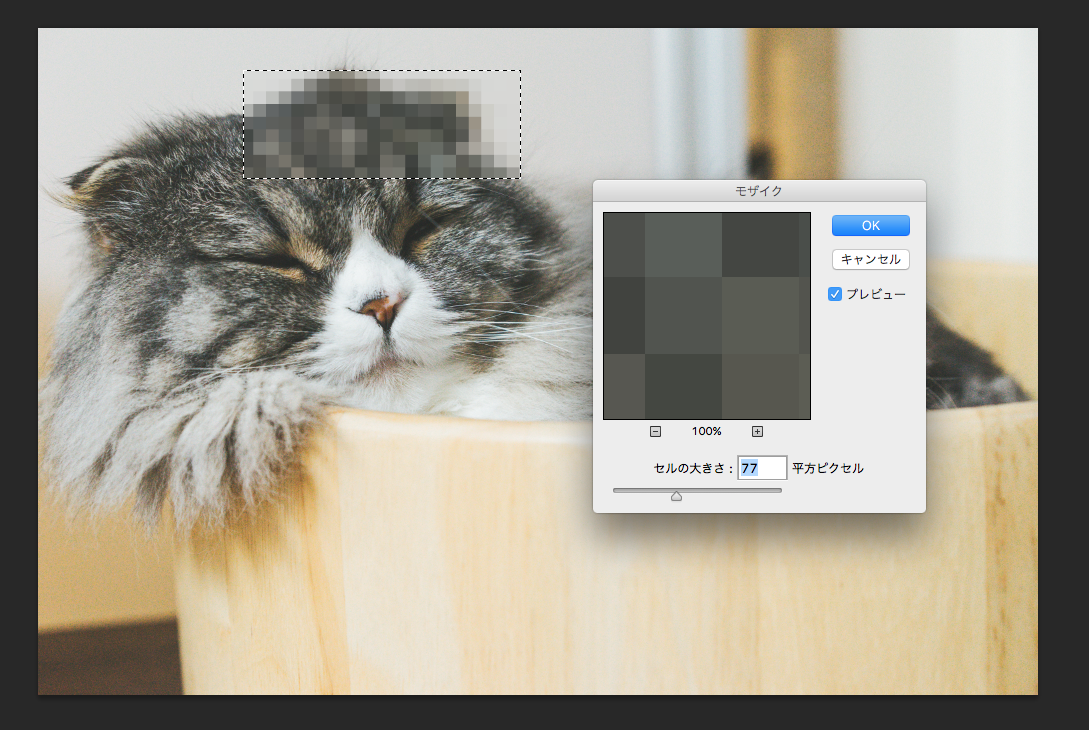Click the OK button in Mosaic dialog
The height and width of the screenshot is (730, 1089).
pyautogui.click(x=870, y=225)
